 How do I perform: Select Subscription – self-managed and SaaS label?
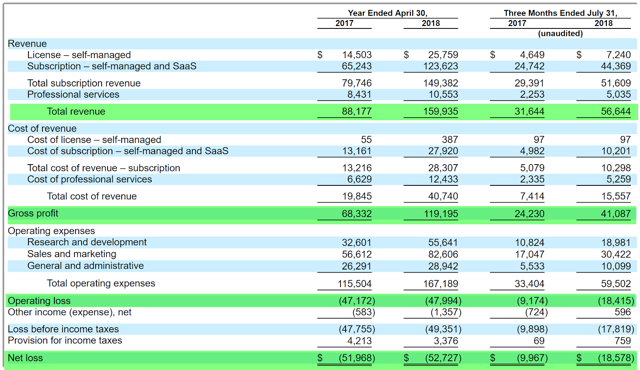coord(111,66)
